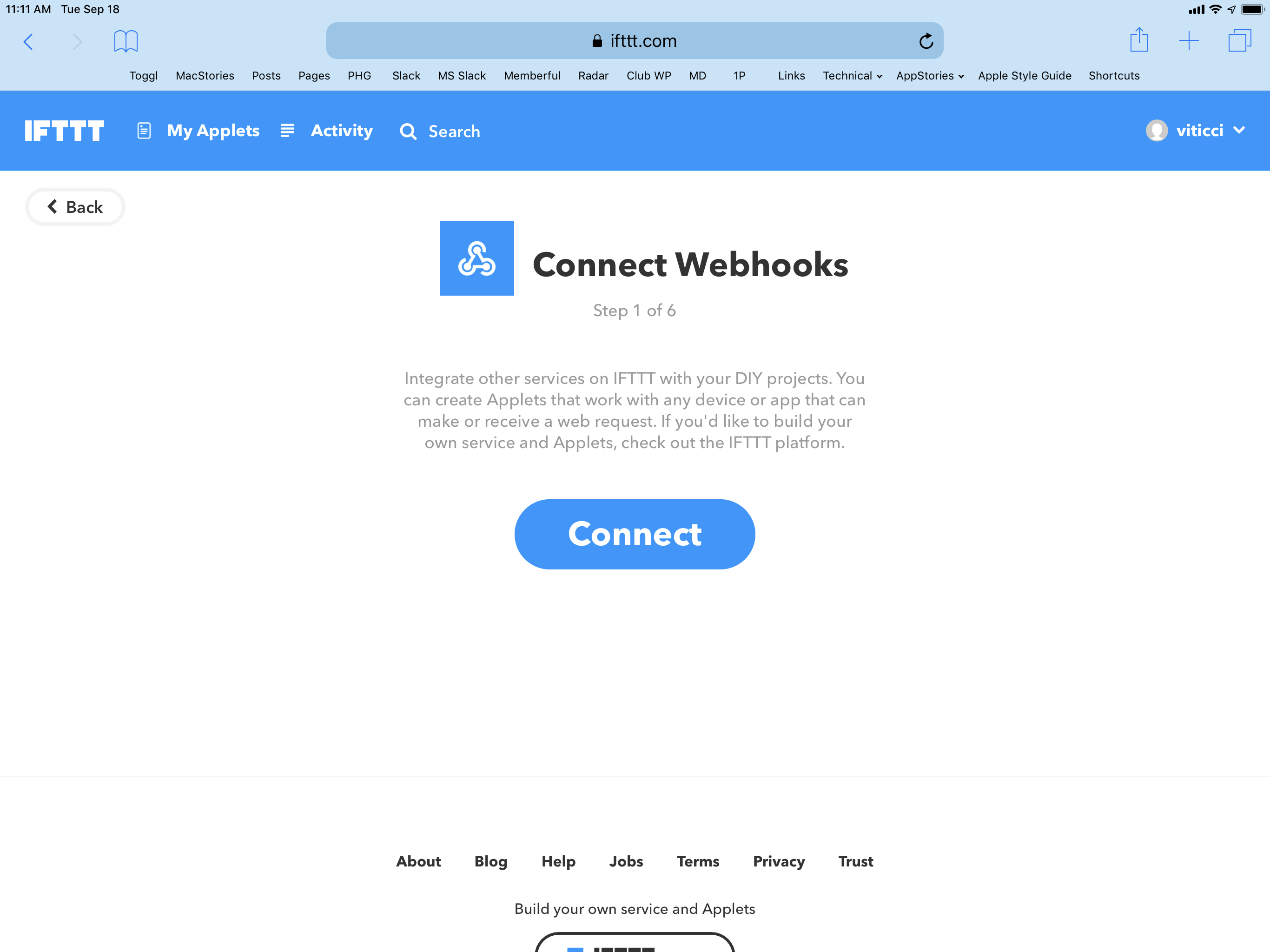
Task: Click the Connect button
Action: point(635,533)
